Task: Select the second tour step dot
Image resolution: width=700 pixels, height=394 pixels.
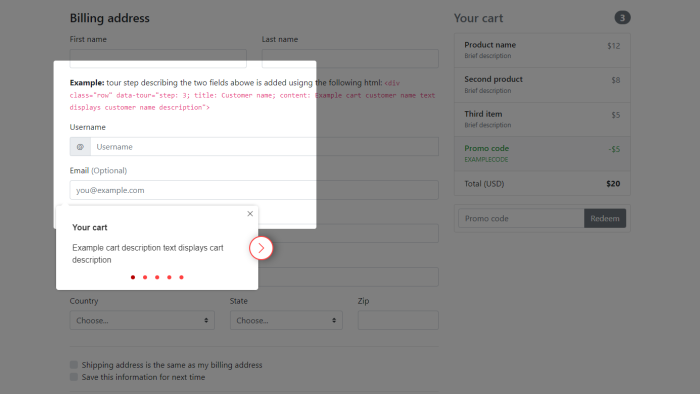Action: 145,278
